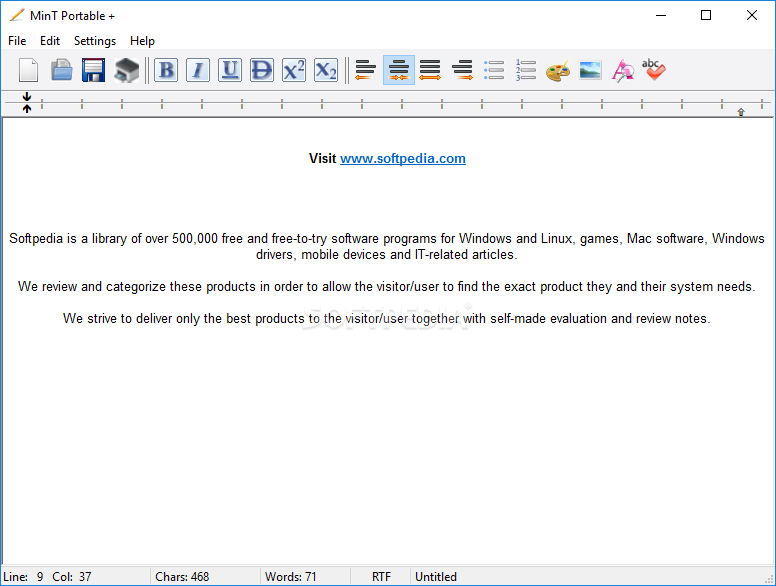Click the MinT pencil icon in title bar
The height and width of the screenshot is (586, 776).
pos(17,15)
